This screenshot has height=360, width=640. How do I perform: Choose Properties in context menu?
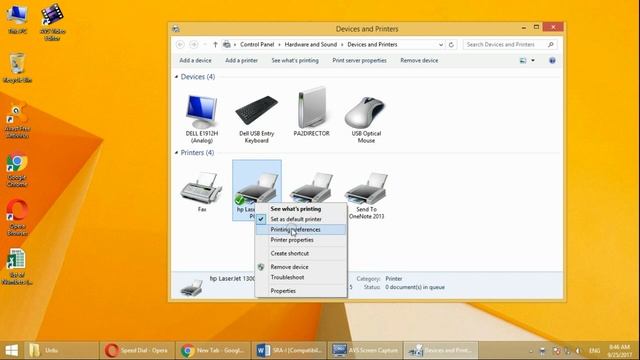pos(301,291)
